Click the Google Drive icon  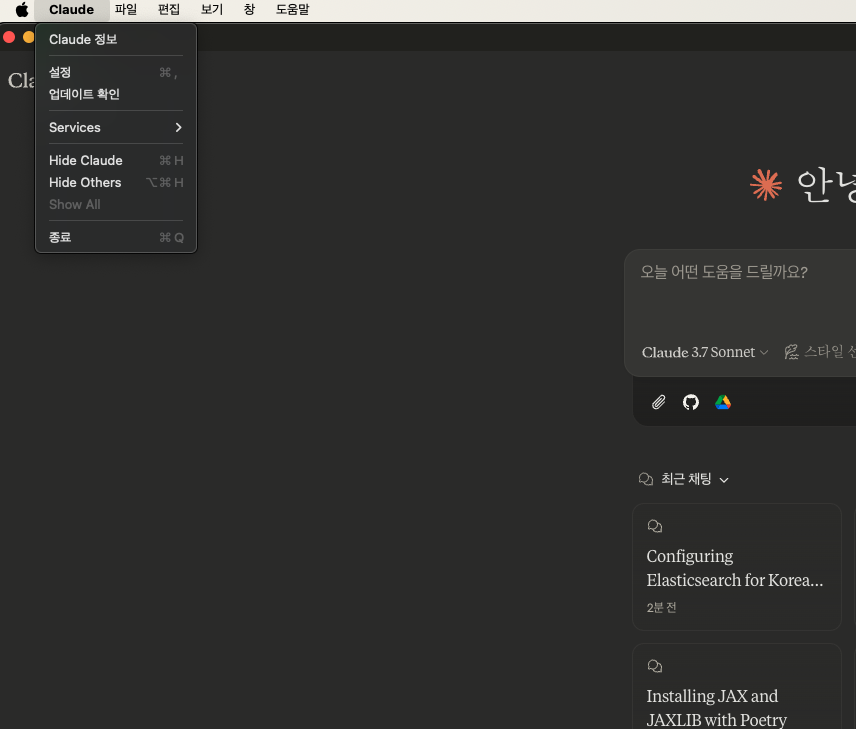click(723, 402)
